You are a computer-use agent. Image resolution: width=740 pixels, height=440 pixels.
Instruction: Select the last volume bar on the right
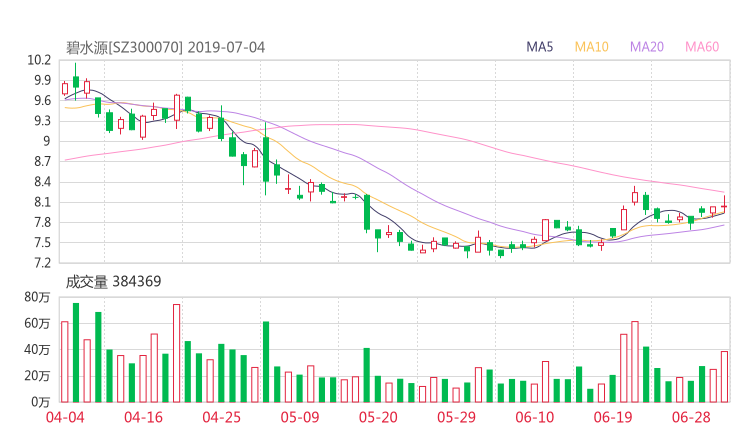[x=724, y=376]
